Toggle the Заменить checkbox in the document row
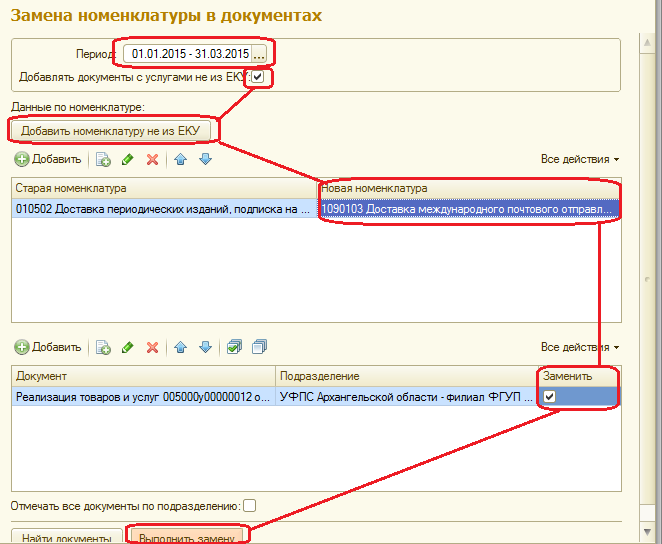This screenshot has width=662, height=544. (x=549, y=397)
